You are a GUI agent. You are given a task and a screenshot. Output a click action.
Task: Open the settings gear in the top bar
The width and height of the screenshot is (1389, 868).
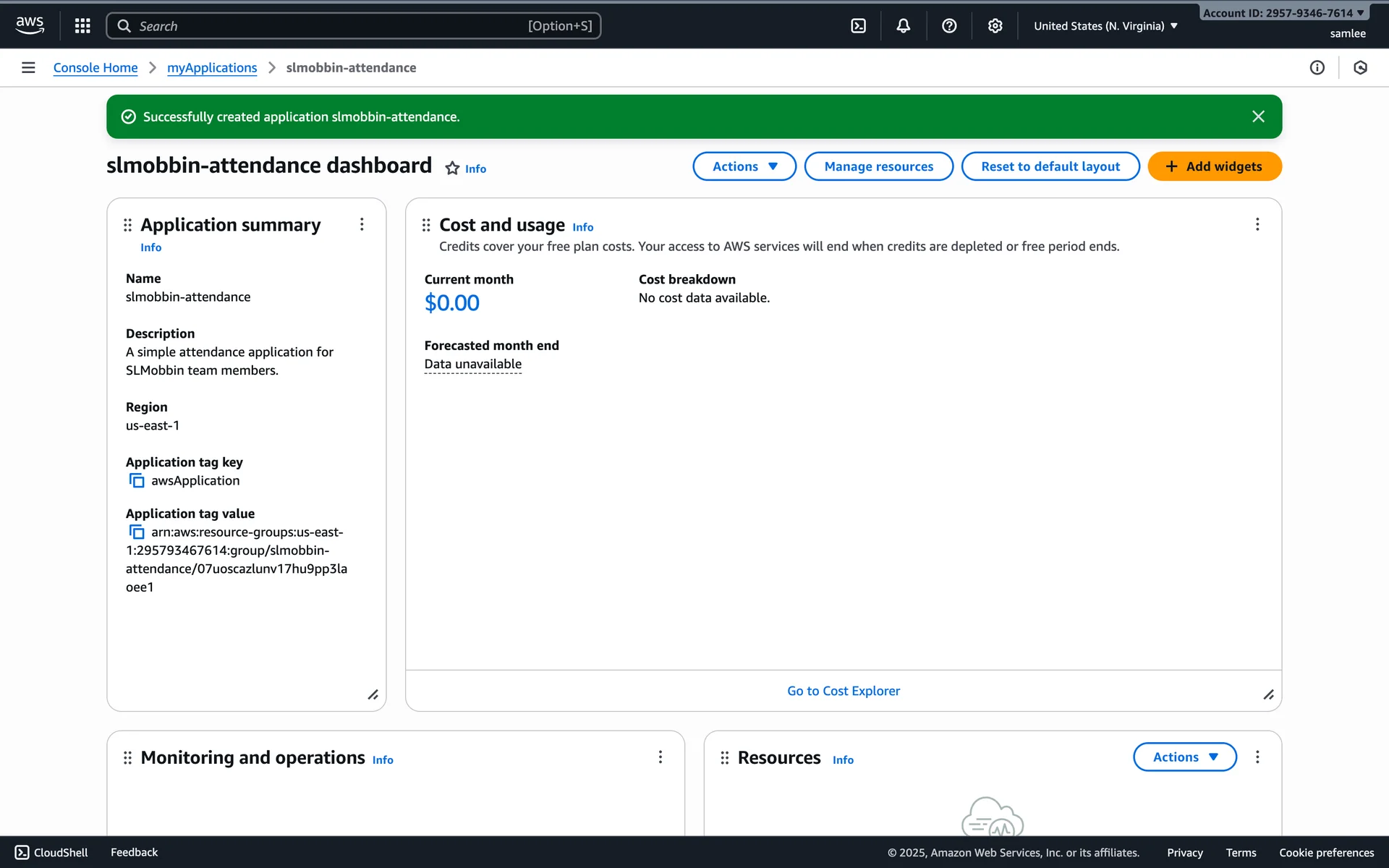pyautogui.click(x=995, y=26)
